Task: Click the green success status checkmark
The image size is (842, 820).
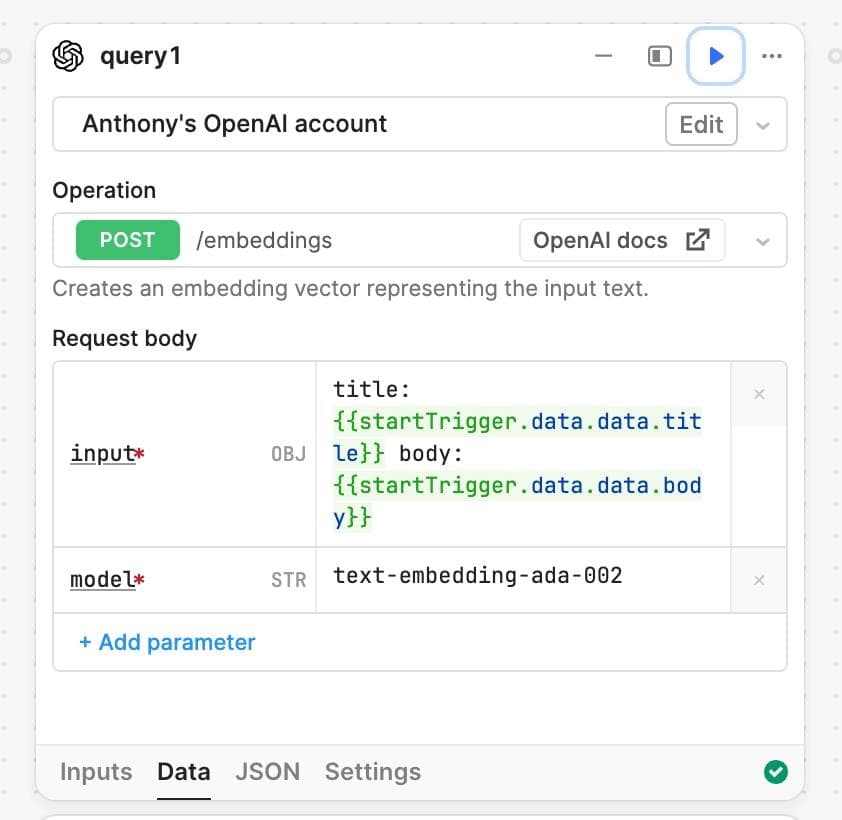Action: (775, 772)
